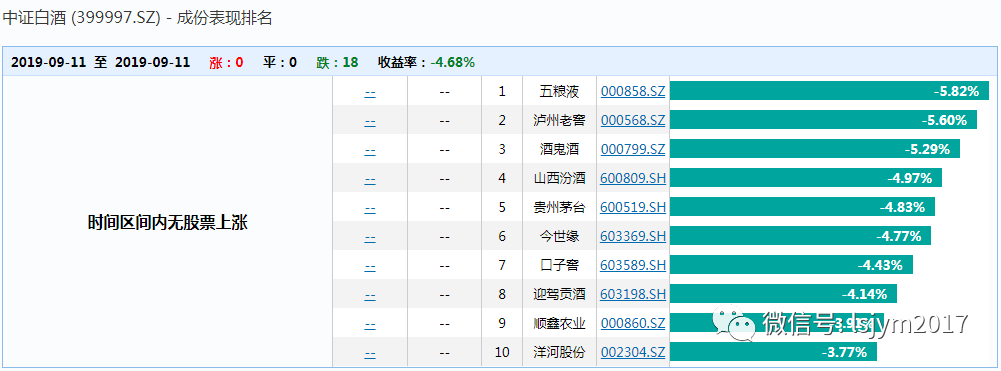Click the -4.43% bar for 口子窖
This screenshot has height=371, width=1001.
coord(791,264)
